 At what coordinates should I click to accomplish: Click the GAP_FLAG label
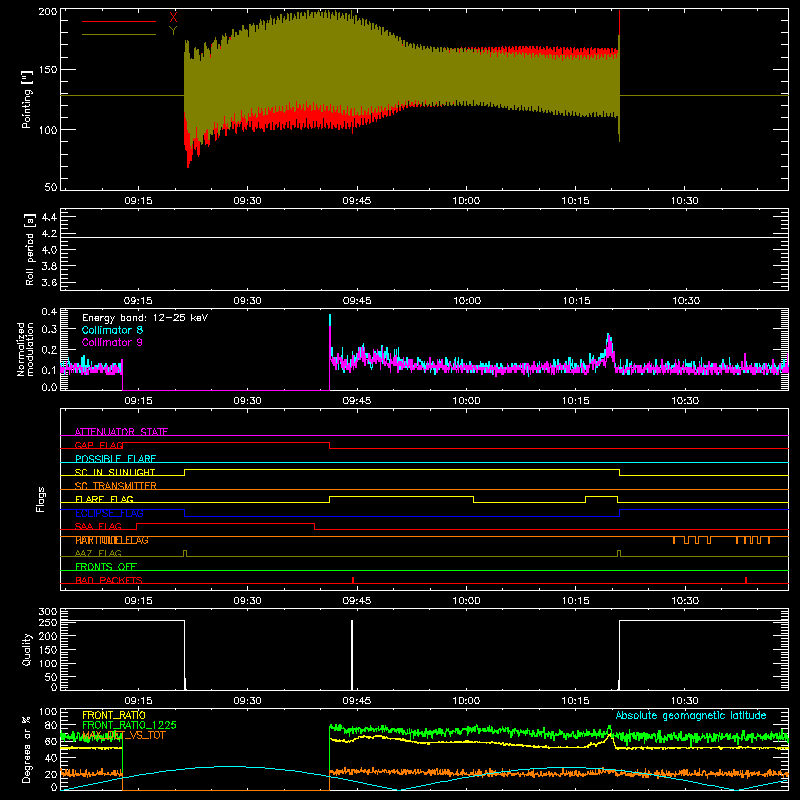(99, 445)
